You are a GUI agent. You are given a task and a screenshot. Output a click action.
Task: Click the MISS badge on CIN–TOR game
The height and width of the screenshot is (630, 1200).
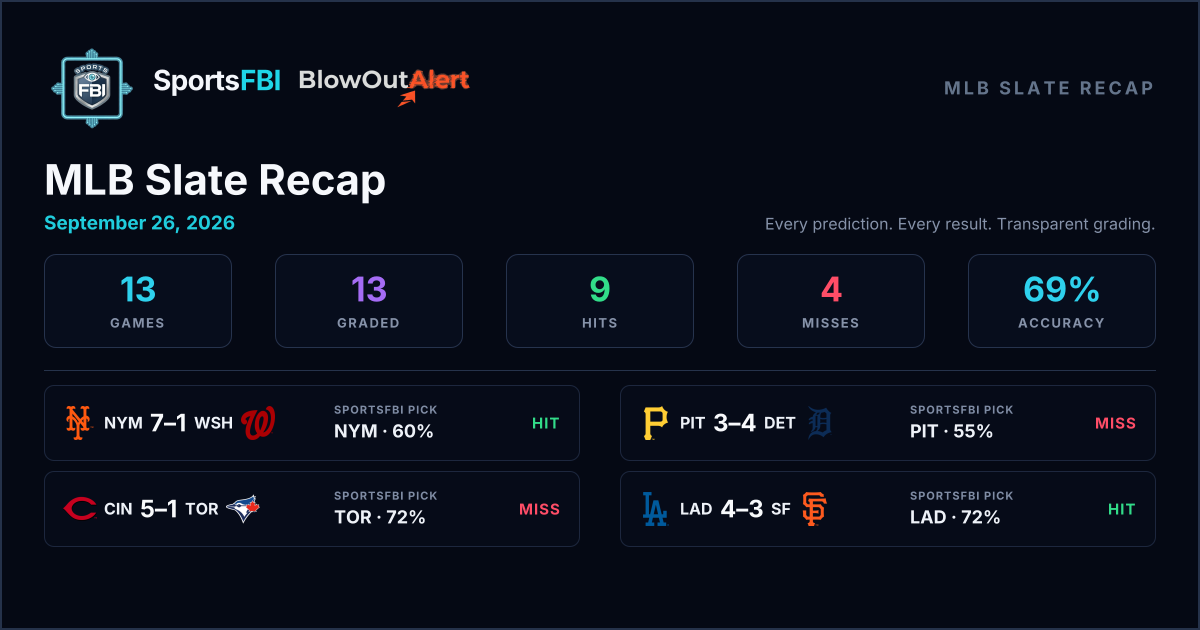point(539,509)
